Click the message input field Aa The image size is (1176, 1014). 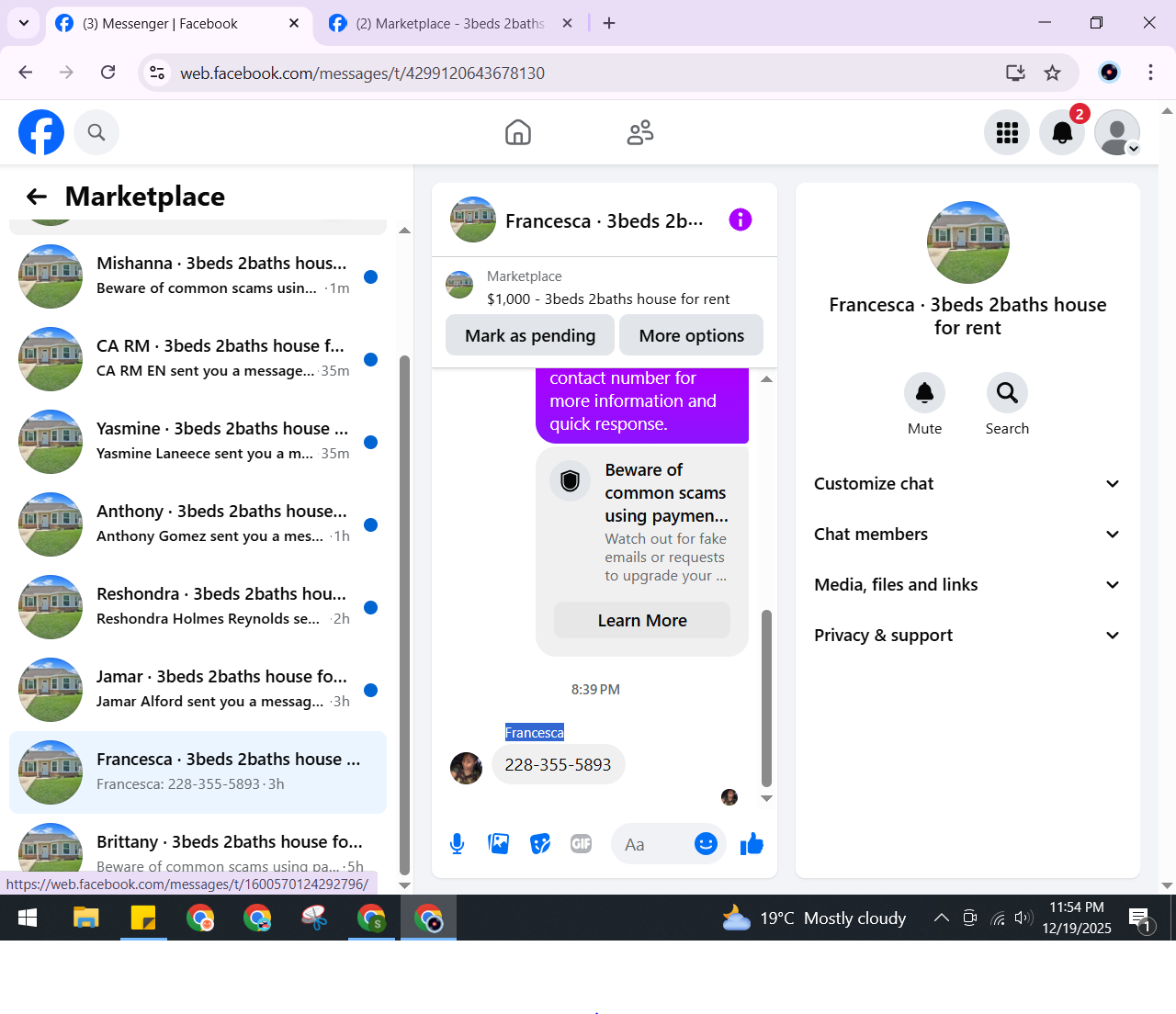point(650,844)
